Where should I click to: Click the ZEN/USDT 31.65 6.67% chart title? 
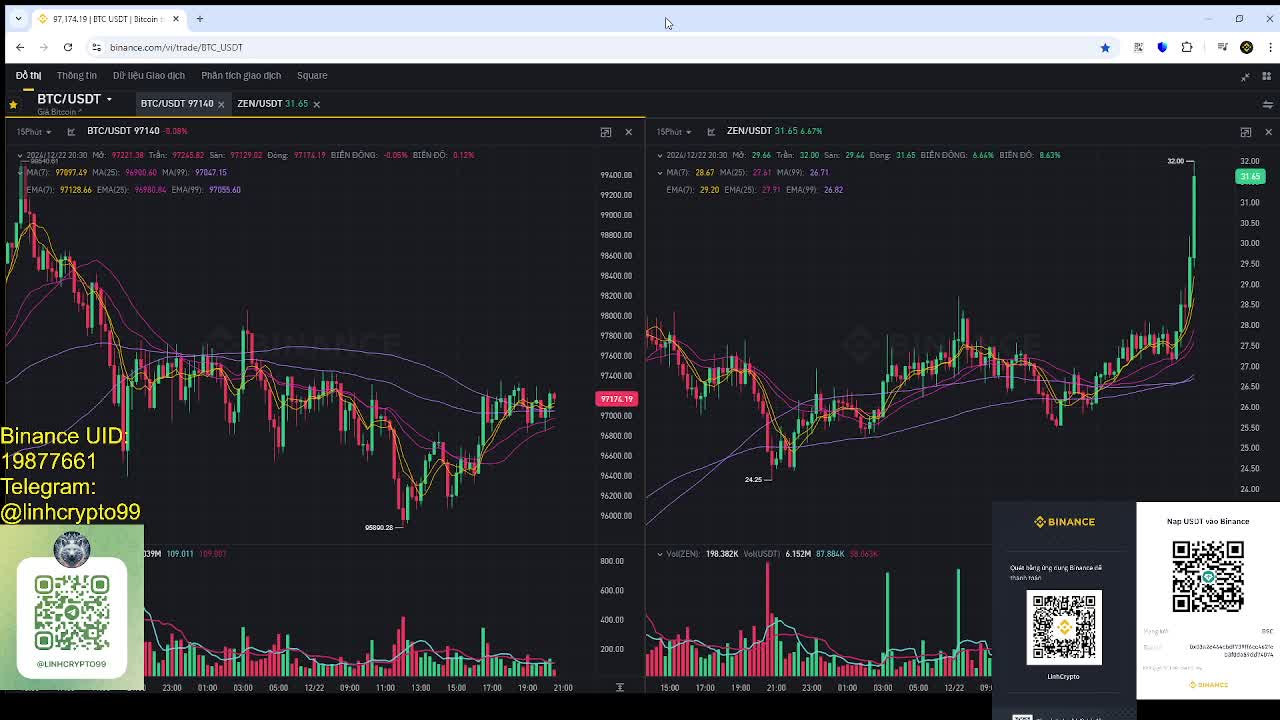click(x=774, y=131)
